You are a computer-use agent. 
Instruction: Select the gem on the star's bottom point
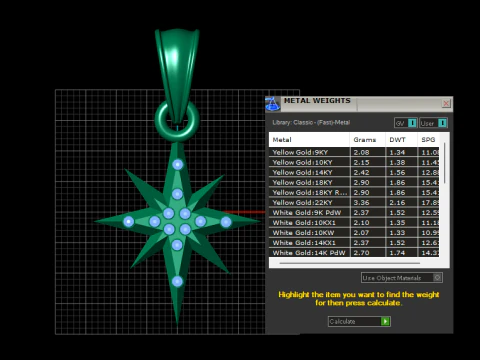click(177, 281)
